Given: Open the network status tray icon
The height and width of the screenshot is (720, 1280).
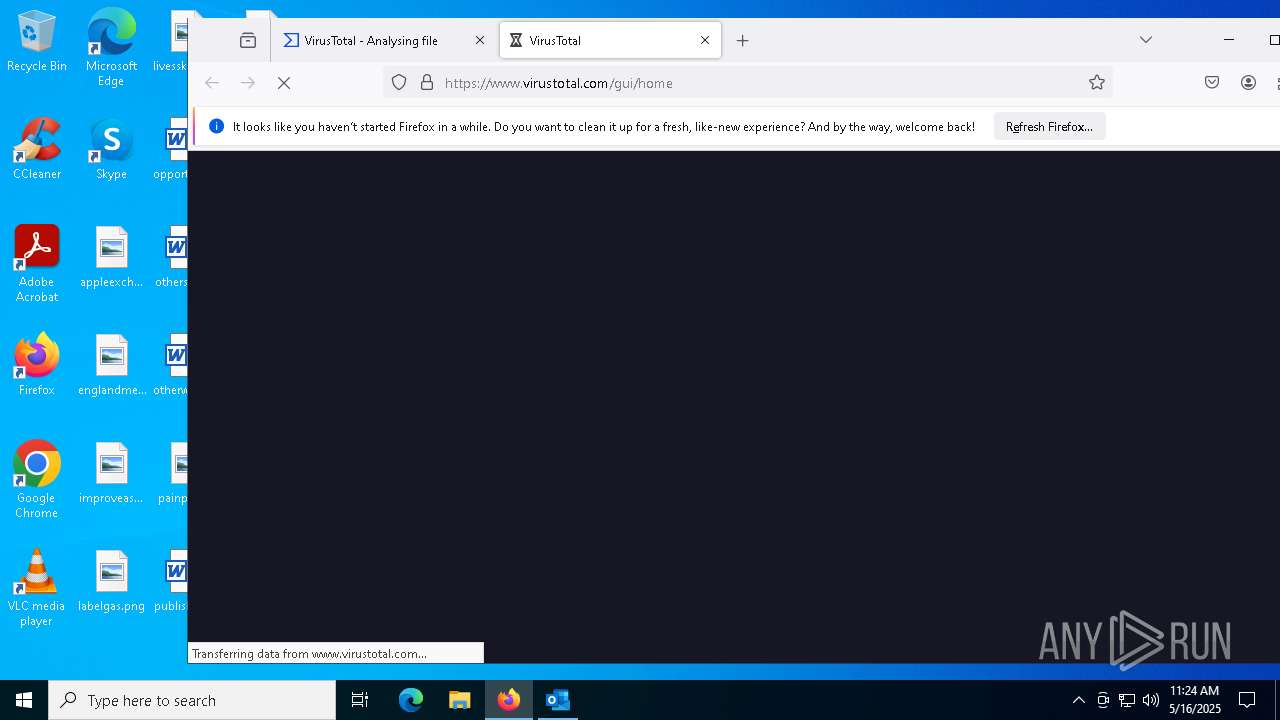Looking at the screenshot, I should 1127,700.
